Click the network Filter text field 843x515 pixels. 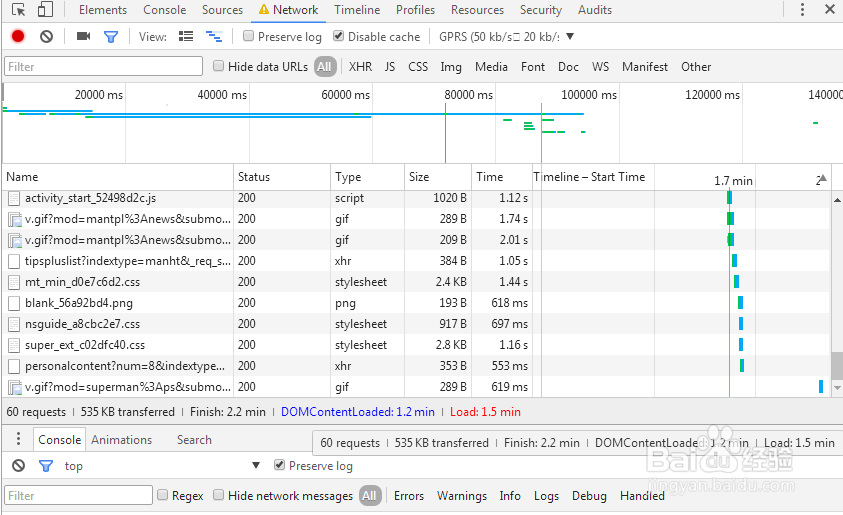point(103,67)
